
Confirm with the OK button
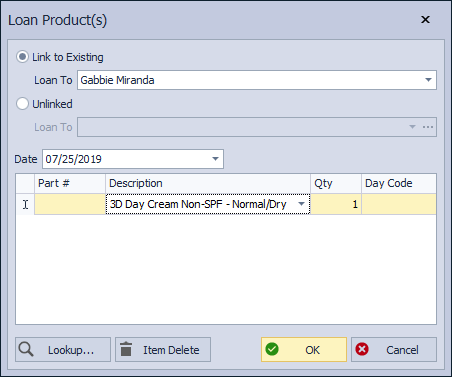(x=304, y=350)
